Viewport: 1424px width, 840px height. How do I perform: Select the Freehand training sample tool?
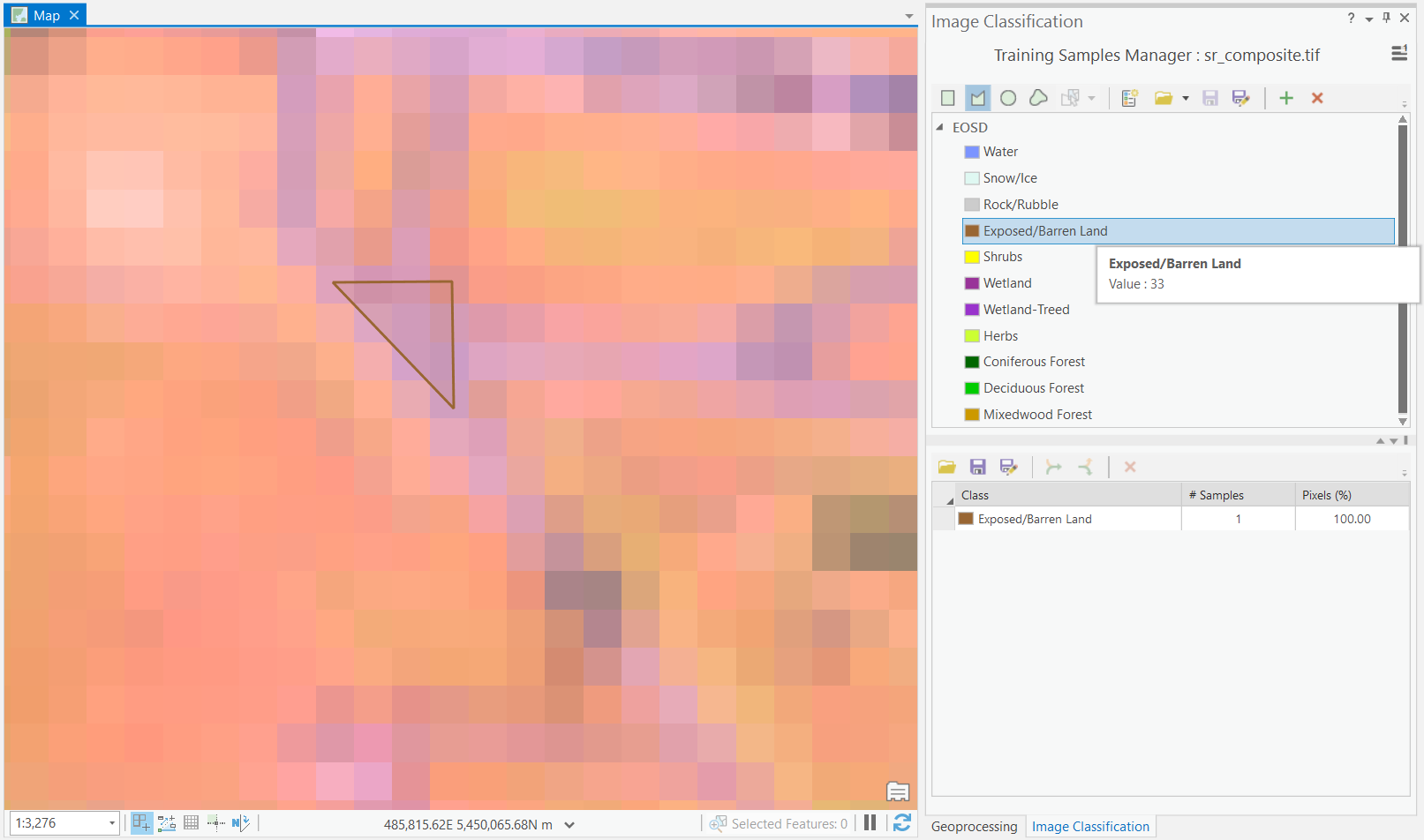pyautogui.click(x=1038, y=98)
